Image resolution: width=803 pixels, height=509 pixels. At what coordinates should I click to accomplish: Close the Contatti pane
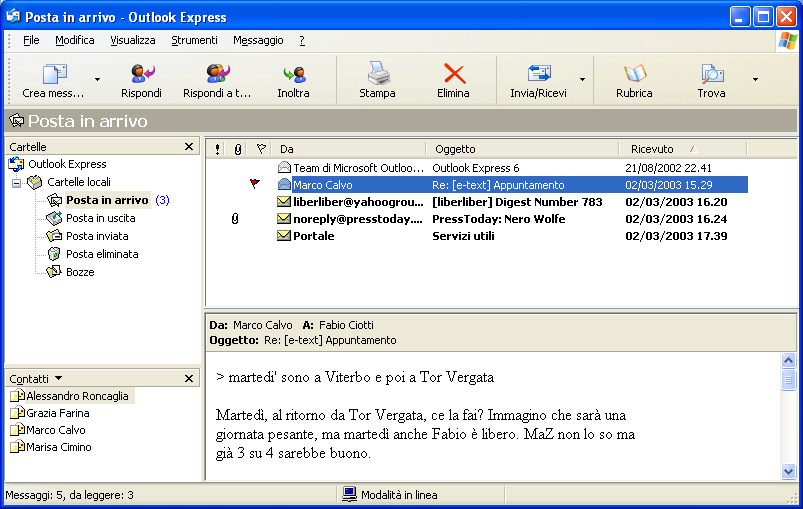point(189,378)
